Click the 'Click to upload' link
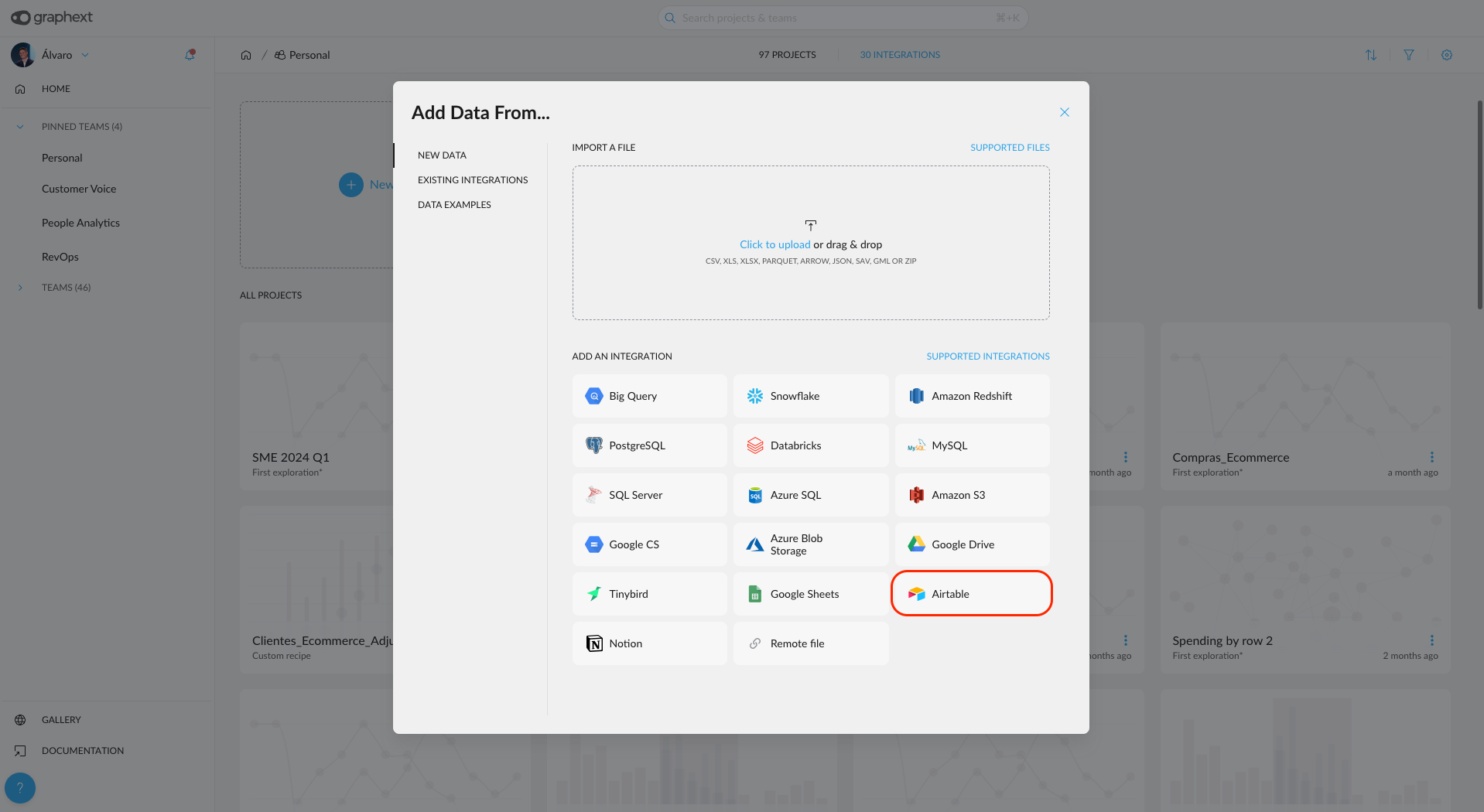 click(x=774, y=244)
